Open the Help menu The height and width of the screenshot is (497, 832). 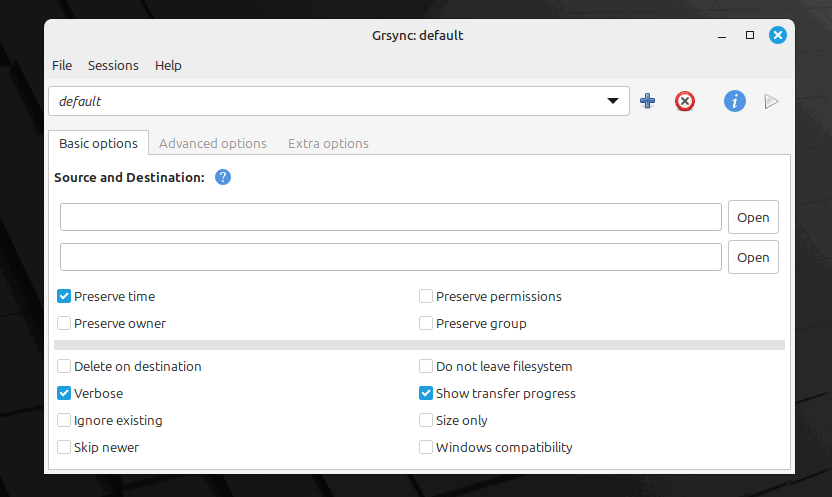pyautogui.click(x=168, y=65)
